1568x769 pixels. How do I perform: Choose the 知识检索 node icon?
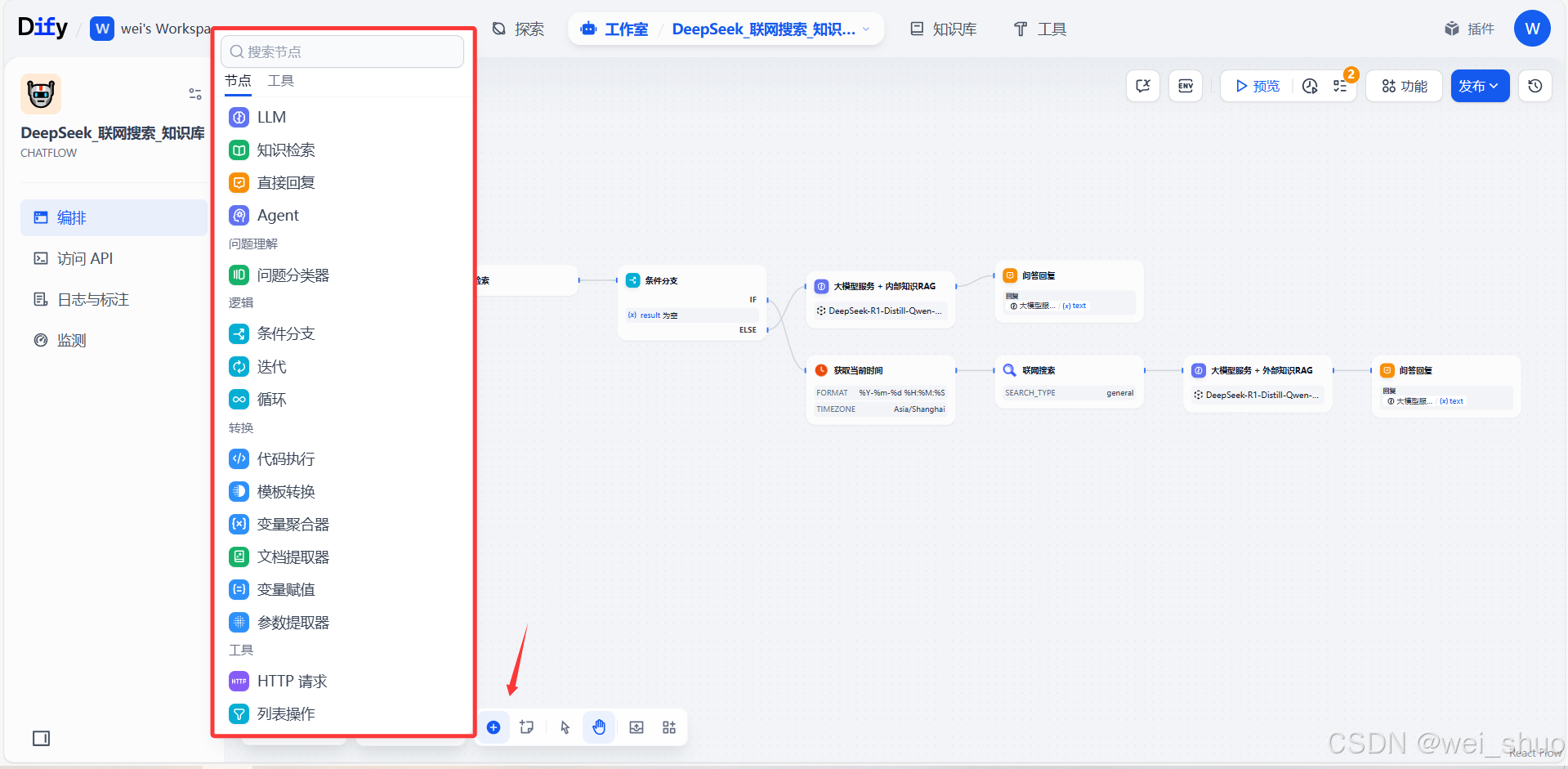tap(239, 150)
